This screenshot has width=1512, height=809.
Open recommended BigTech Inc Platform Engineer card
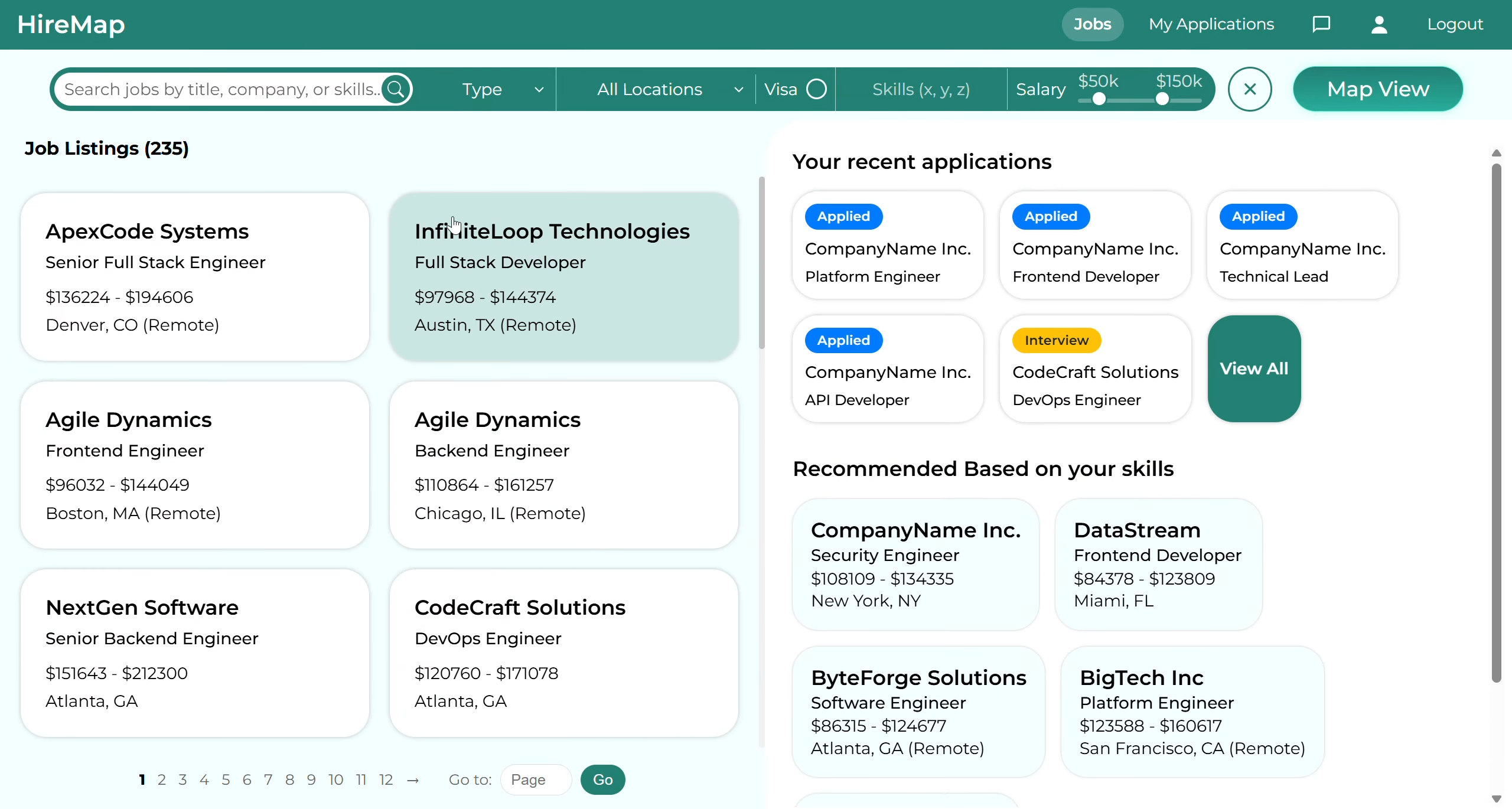tap(1192, 712)
